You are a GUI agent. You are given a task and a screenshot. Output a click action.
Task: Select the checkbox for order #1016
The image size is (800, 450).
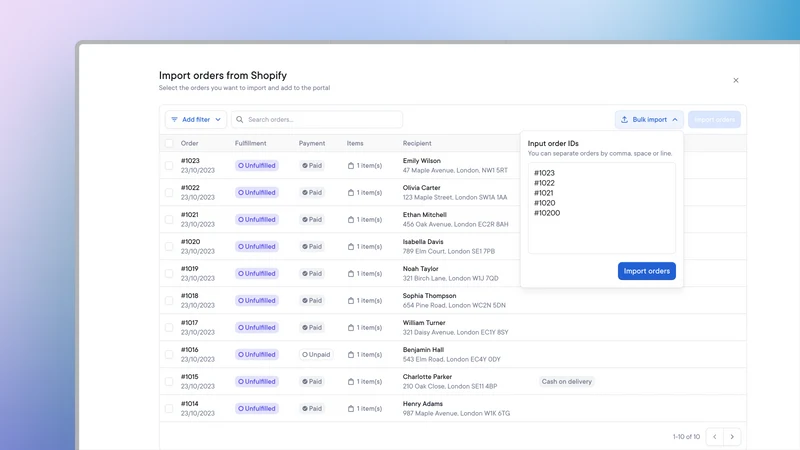pyautogui.click(x=169, y=355)
